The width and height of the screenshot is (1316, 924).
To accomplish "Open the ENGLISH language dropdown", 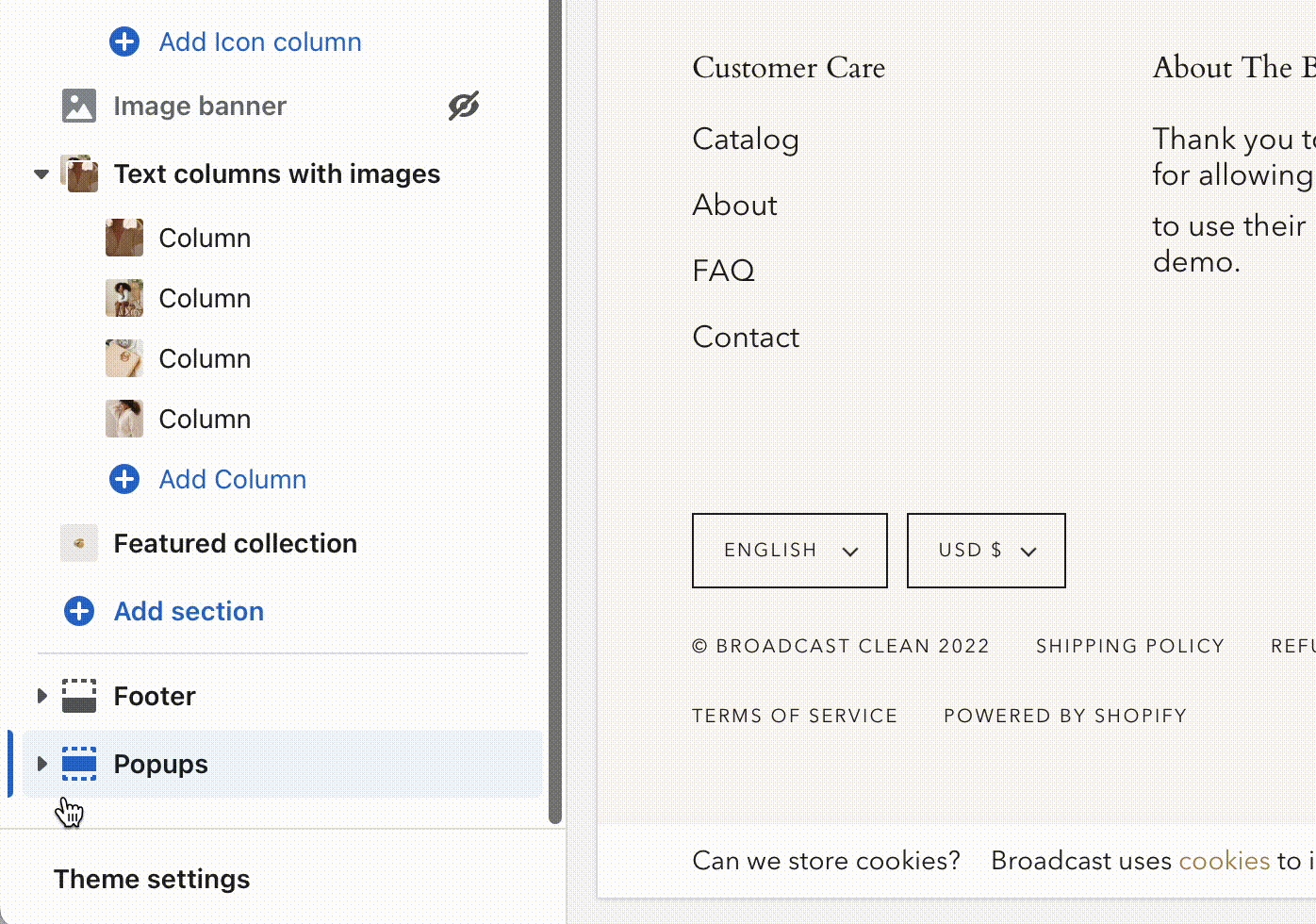I will coord(790,551).
